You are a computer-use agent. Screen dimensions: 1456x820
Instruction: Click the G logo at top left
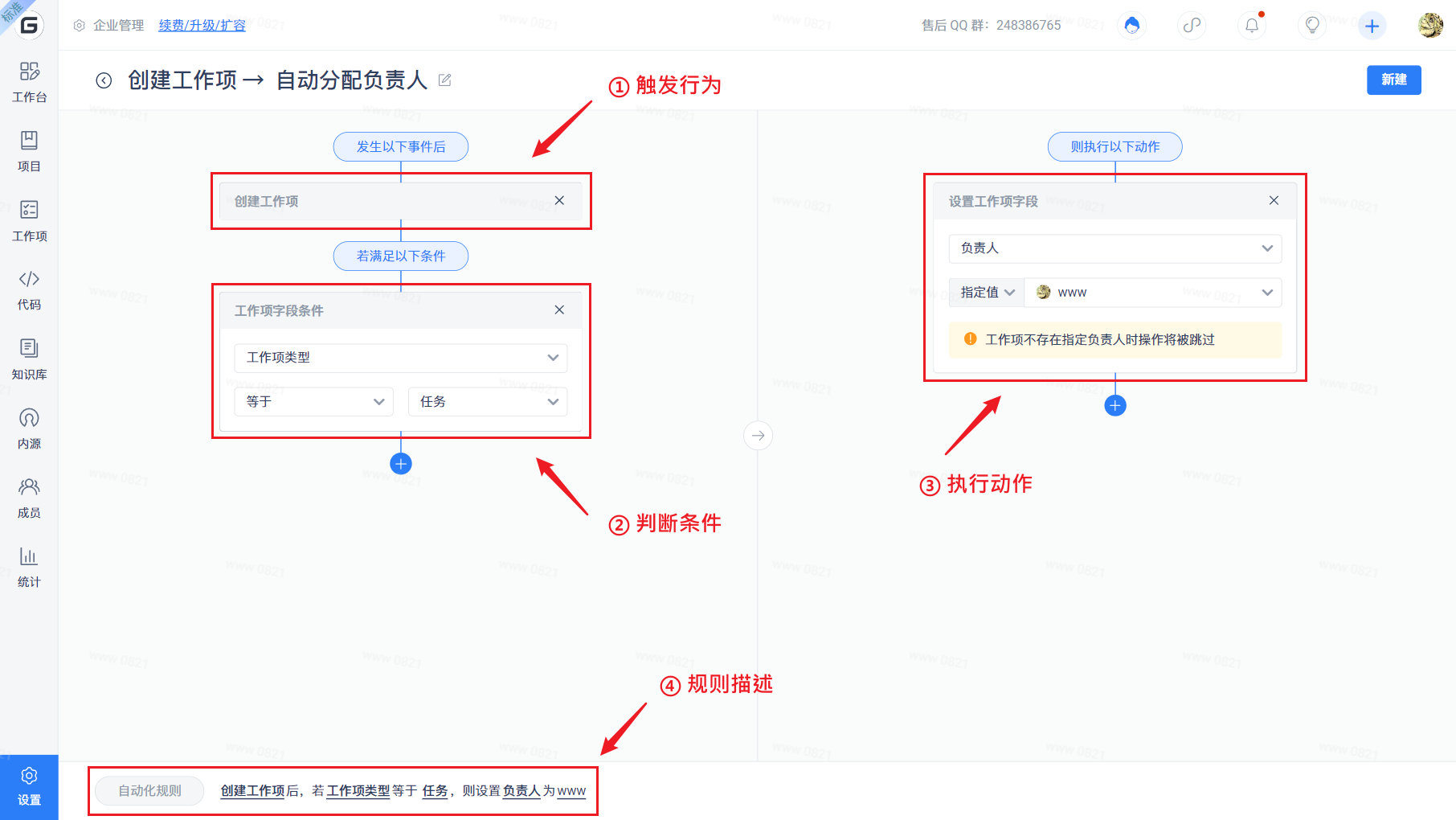pyautogui.click(x=29, y=25)
